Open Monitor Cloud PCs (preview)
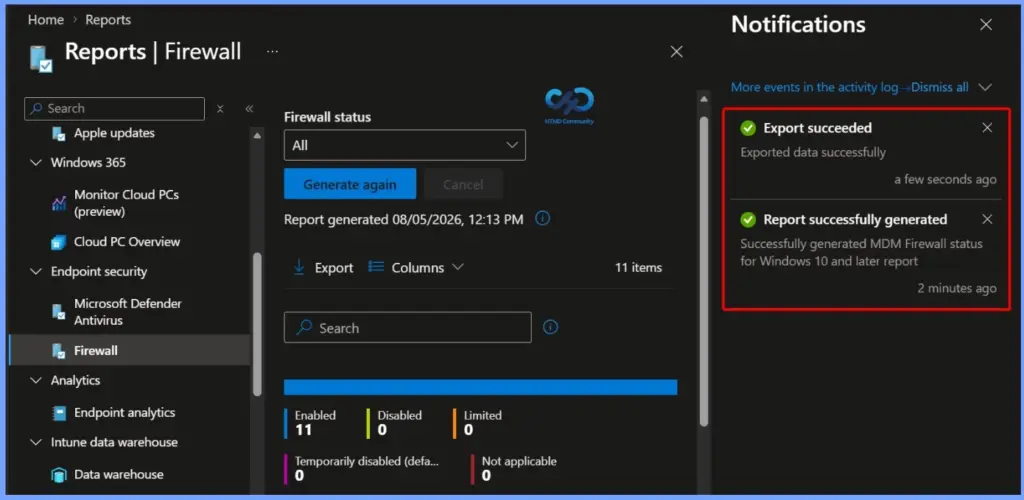This screenshot has width=1024, height=500. [x=126, y=203]
